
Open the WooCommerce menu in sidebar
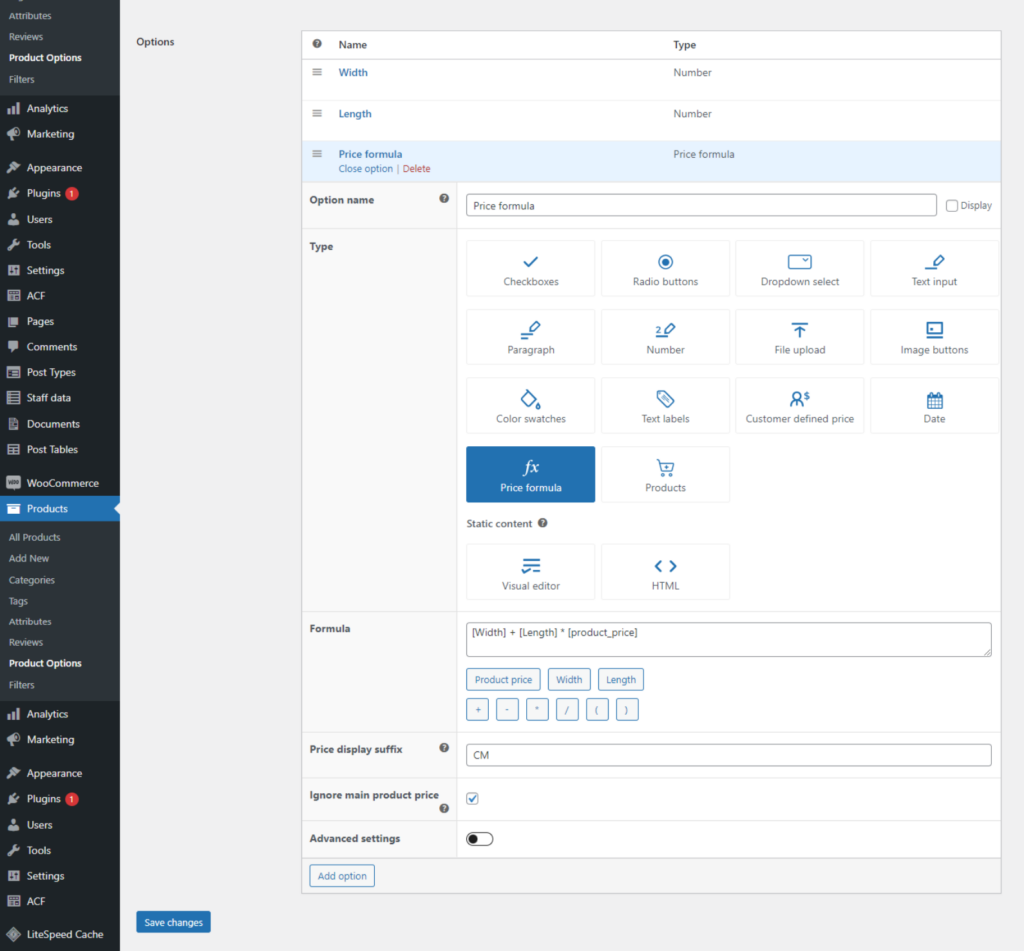[62, 483]
